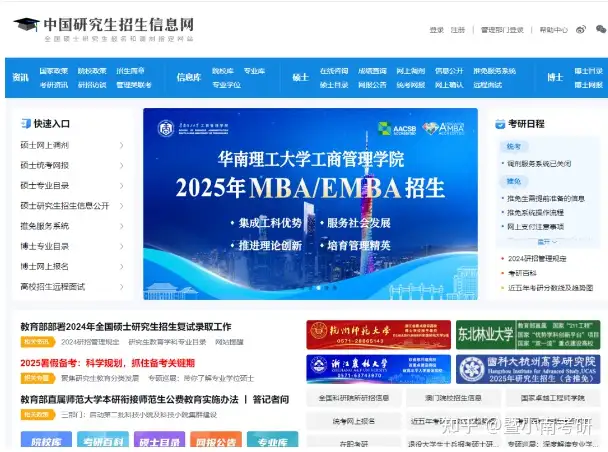The width and height of the screenshot is (608, 452).
Task: Open 研究生教育学科专业目录 sub-link
Action: [167, 342]
